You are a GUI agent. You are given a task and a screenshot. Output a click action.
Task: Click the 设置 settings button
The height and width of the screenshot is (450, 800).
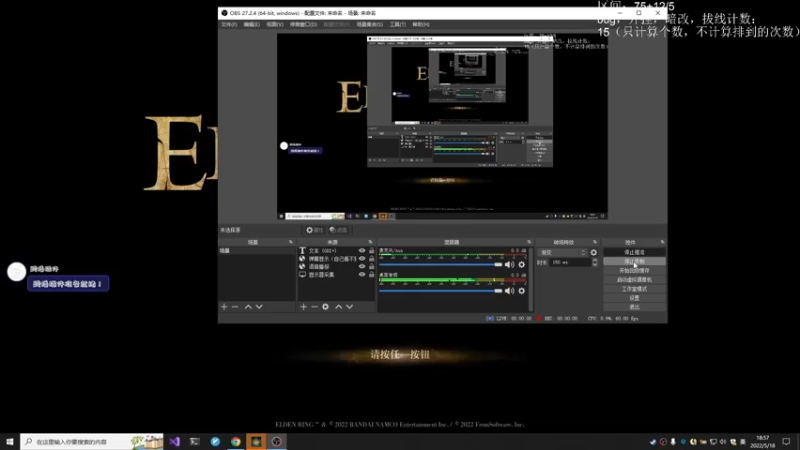click(634, 298)
